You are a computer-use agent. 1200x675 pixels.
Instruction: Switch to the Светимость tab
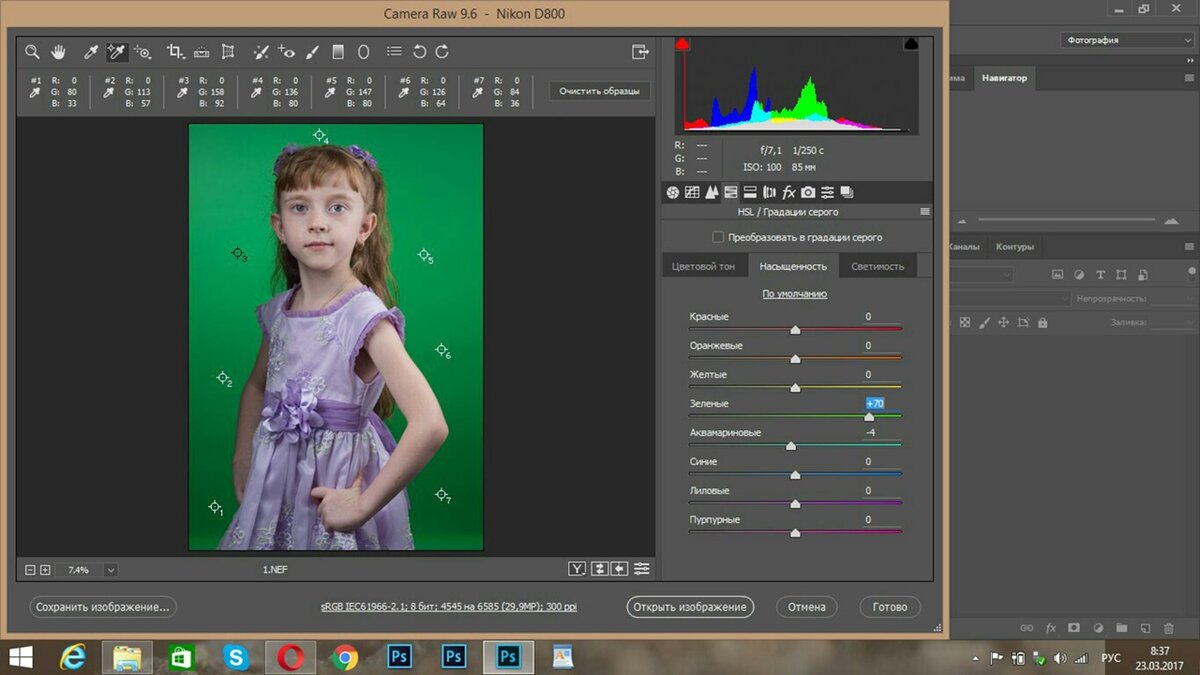tap(877, 266)
